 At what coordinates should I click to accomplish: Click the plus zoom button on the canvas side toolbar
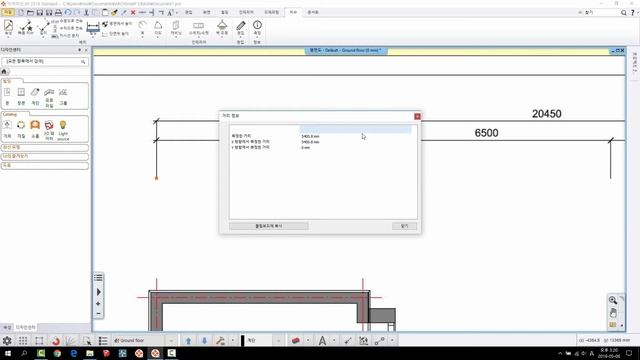98,304
